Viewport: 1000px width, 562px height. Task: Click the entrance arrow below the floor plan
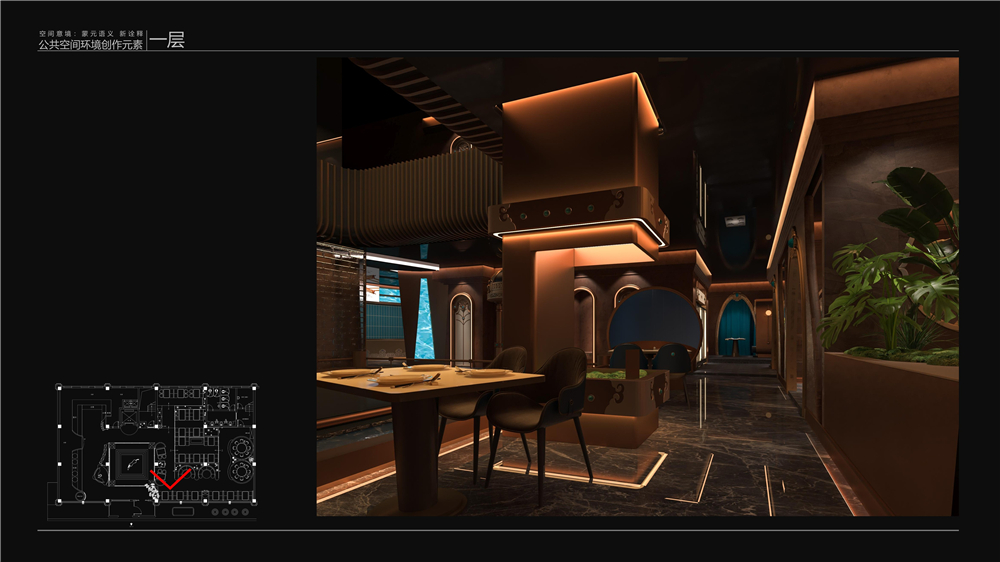coord(131,523)
